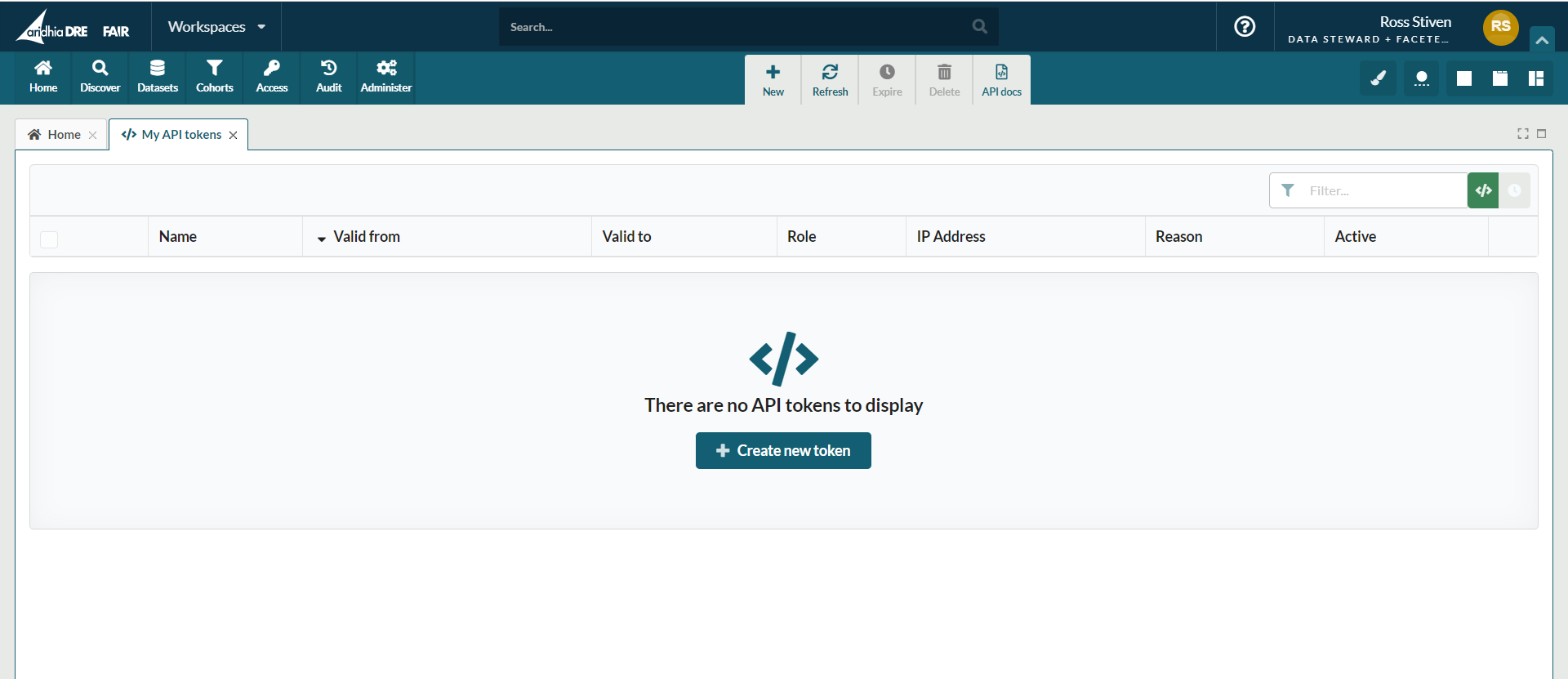Select the split grid layout icon

(x=1536, y=78)
